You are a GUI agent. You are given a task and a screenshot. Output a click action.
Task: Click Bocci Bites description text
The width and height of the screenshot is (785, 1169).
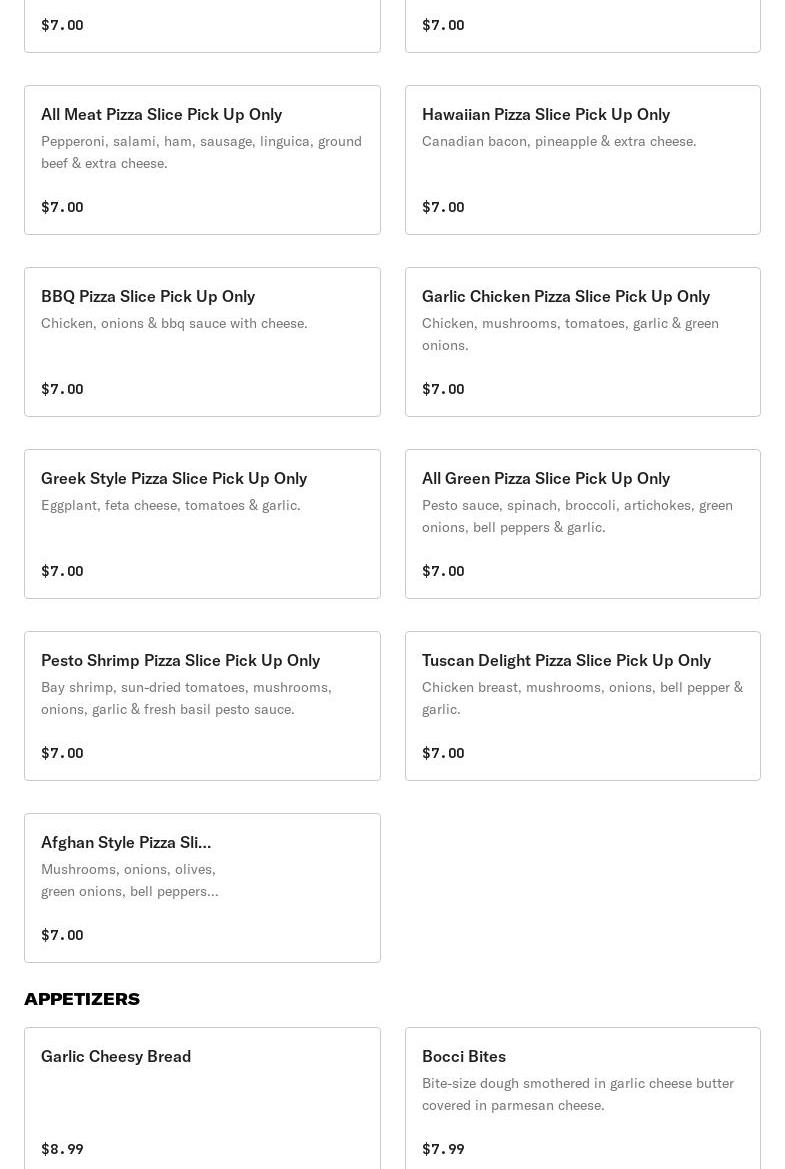577,1094
